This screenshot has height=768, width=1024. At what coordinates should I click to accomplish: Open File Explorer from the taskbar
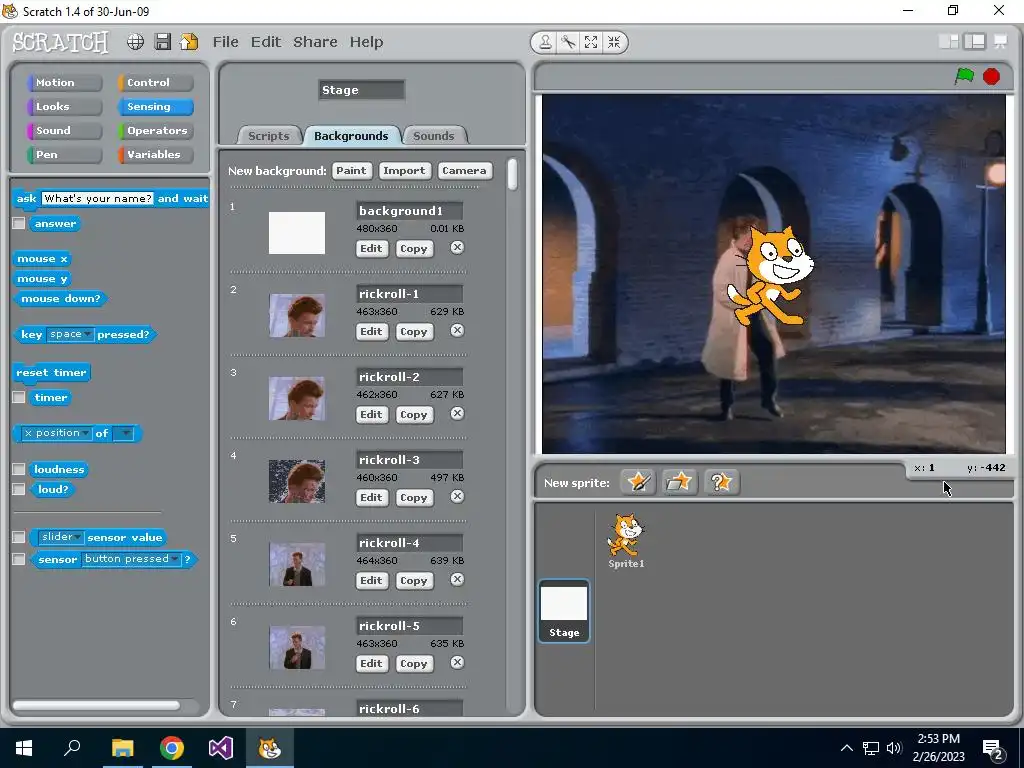[x=122, y=748]
